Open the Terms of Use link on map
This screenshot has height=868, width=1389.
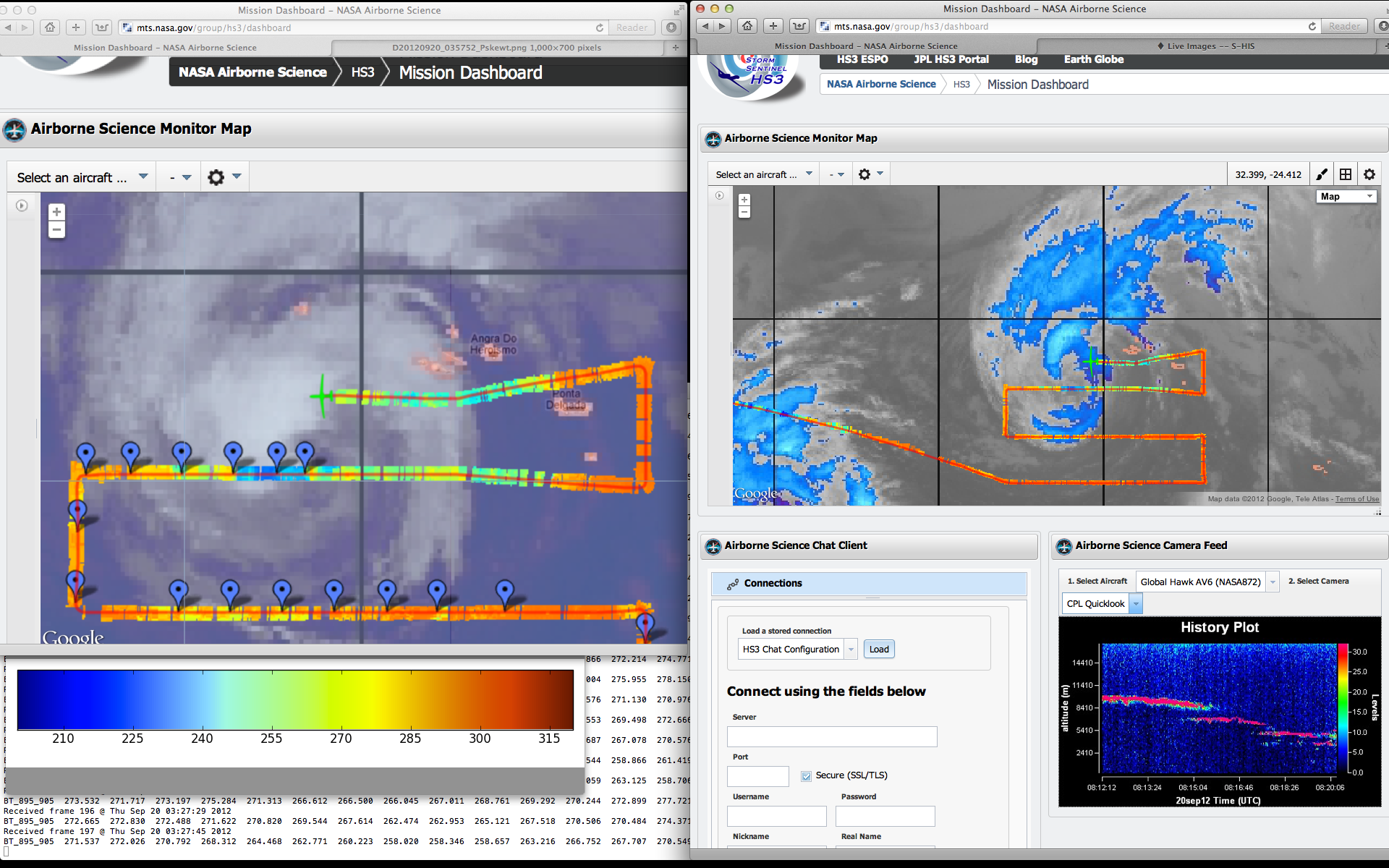(x=1357, y=499)
